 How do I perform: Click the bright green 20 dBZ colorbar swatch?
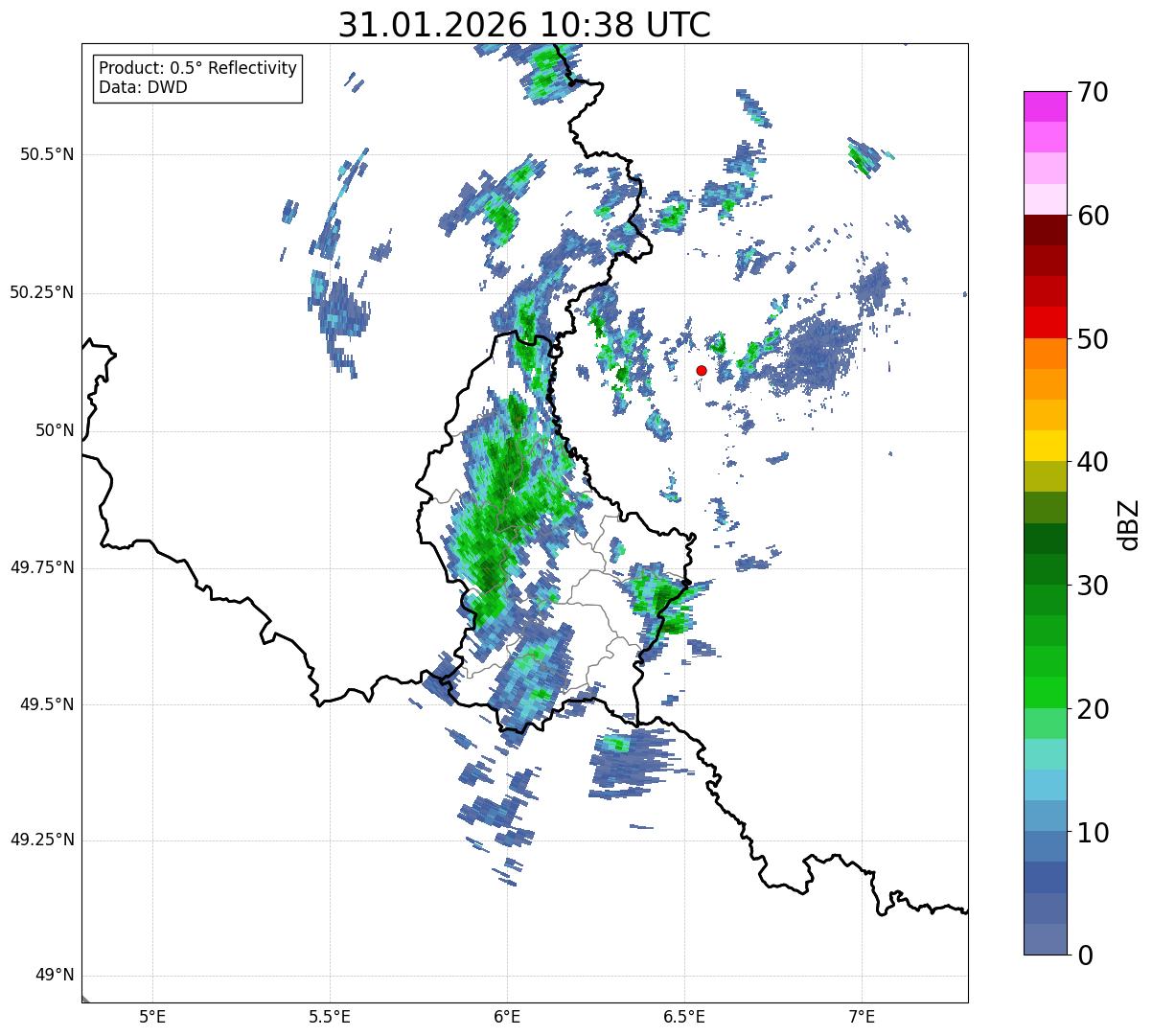[1045, 693]
